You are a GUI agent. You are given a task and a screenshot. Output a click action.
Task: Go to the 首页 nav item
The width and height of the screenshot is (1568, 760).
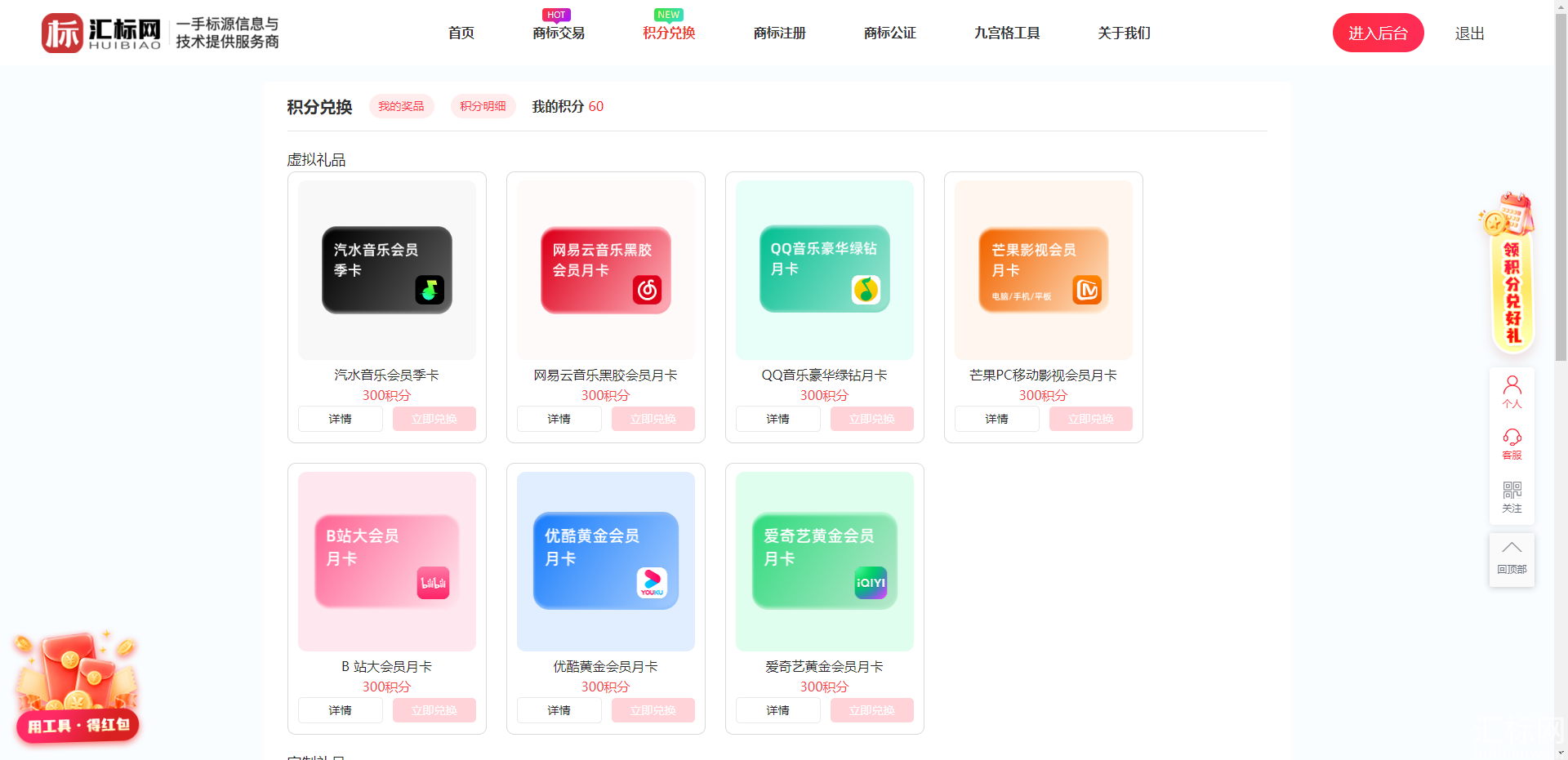click(461, 33)
